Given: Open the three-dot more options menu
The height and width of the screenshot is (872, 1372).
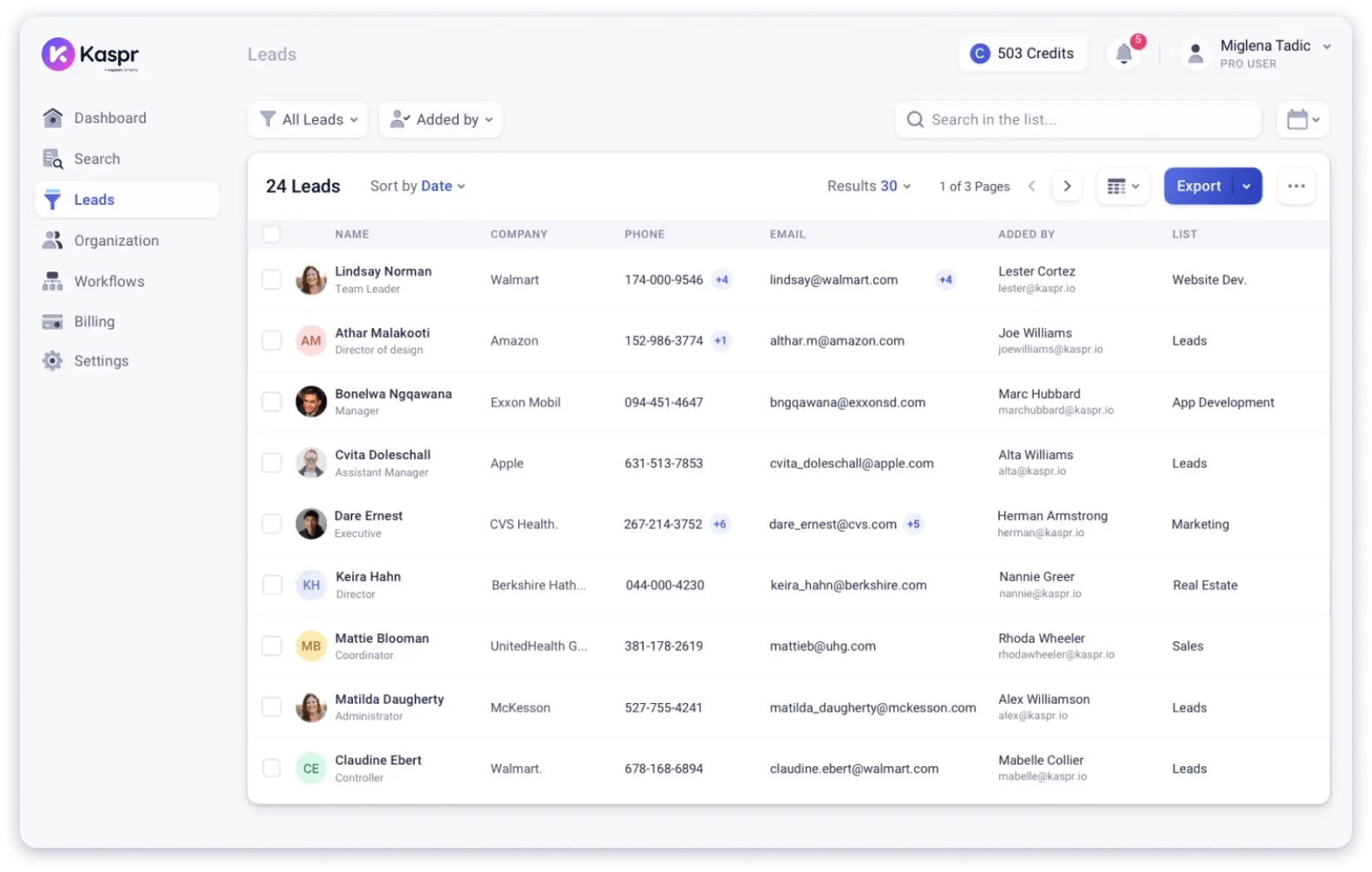Looking at the screenshot, I should [x=1295, y=187].
